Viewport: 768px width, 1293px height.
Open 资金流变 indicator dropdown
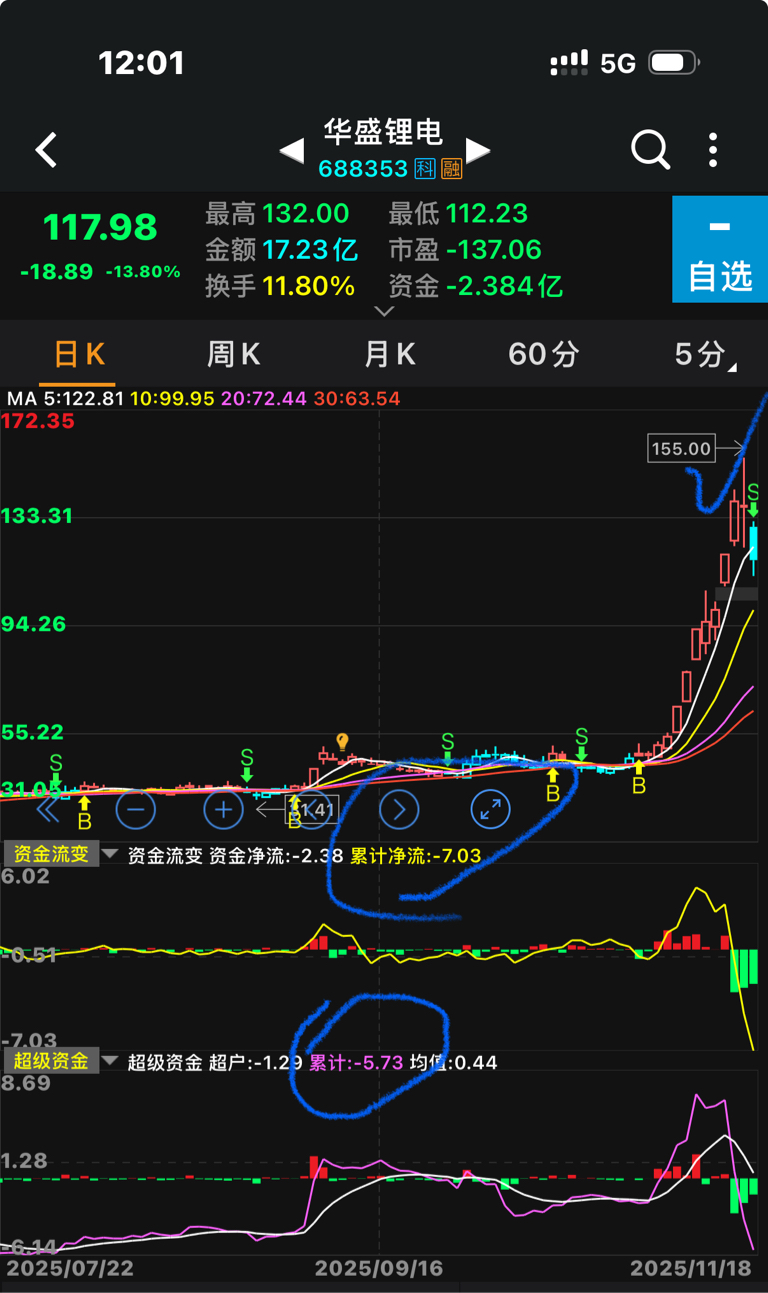coord(62,855)
